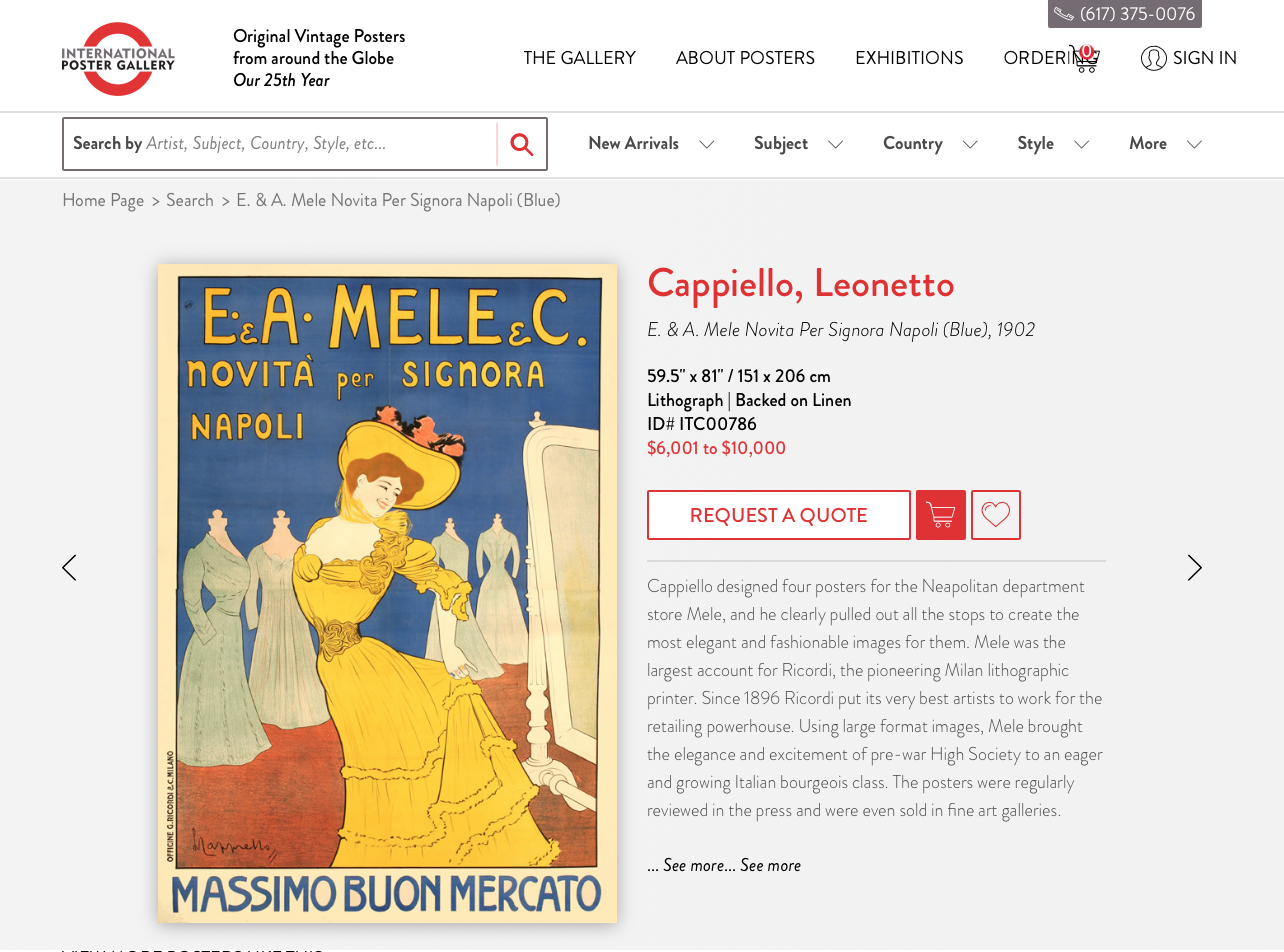Image resolution: width=1284 pixels, height=952 pixels.
Task: Go to previous poster with left arrow
Action: (69, 568)
